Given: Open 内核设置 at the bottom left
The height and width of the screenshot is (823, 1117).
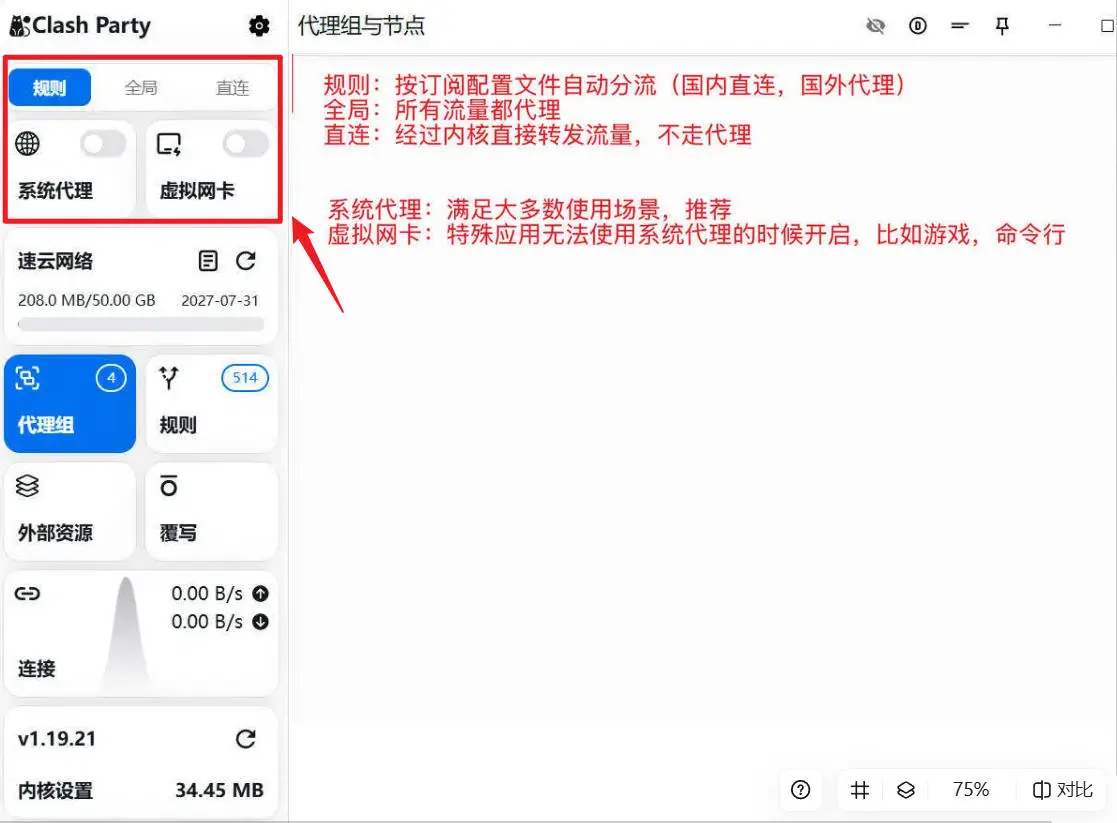Looking at the screenshot, I should coord(56,790).
